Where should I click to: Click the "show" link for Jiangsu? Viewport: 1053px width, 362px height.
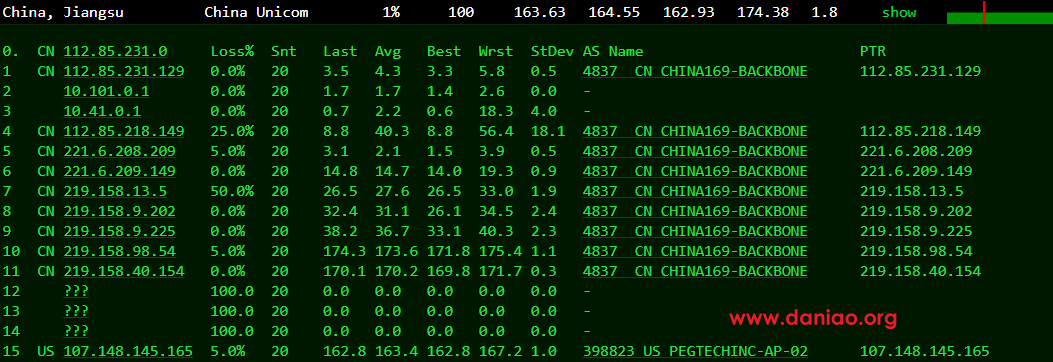point(899,13)
